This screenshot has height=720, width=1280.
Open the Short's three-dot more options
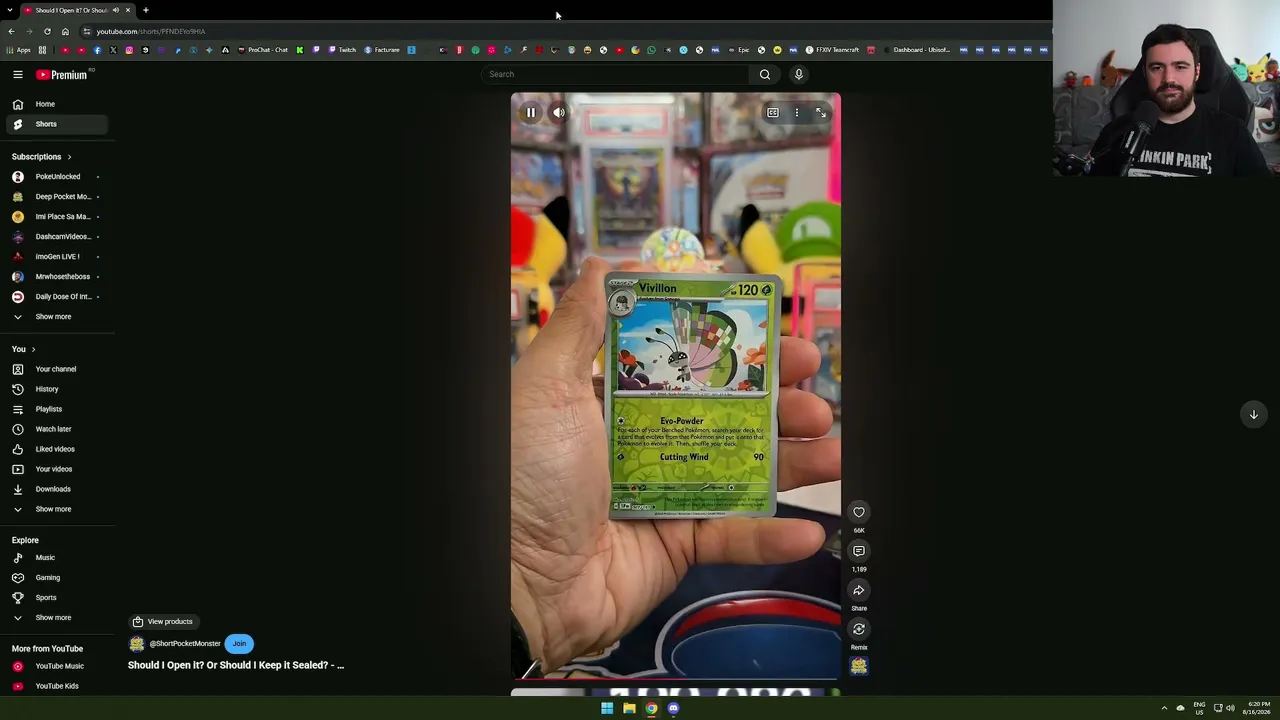797,113
